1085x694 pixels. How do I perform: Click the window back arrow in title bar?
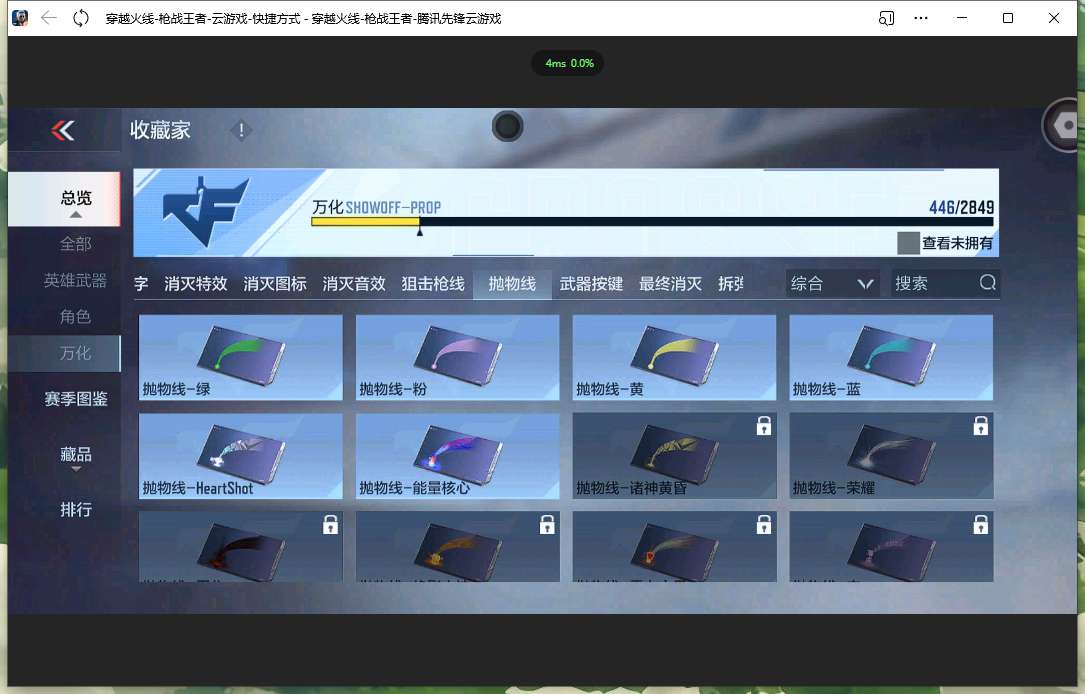tap(48, 18)
